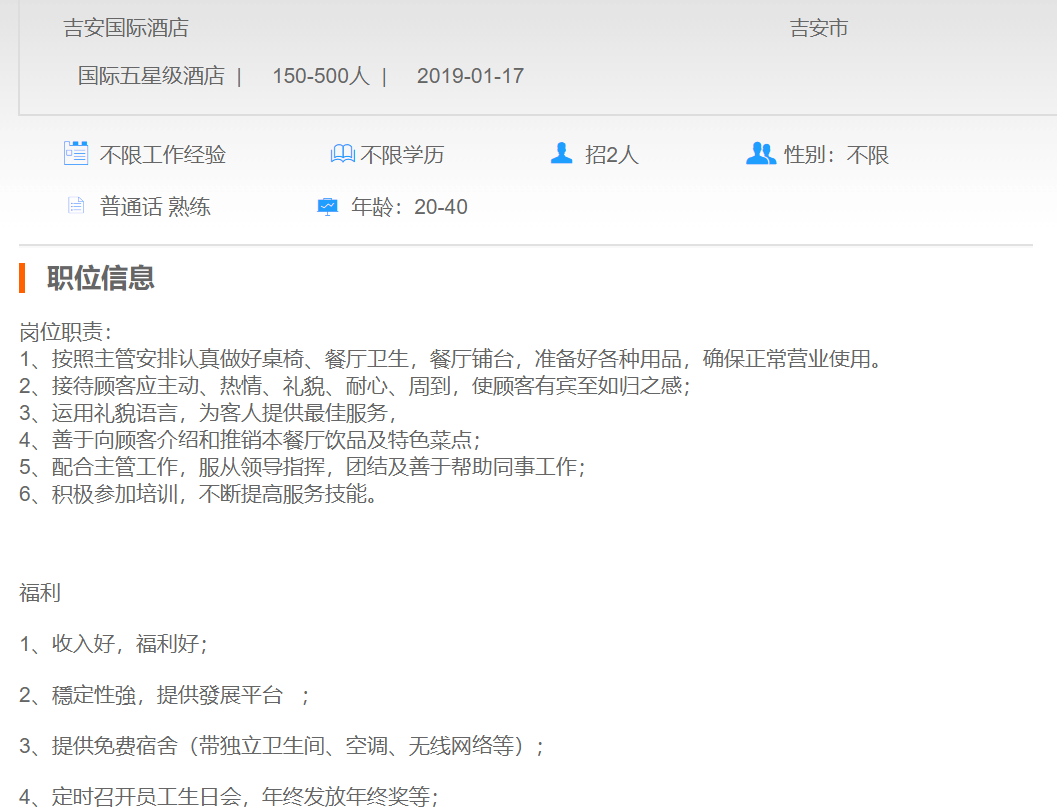Viewport: 1057px width, 811px height.
Task: Click the 150-500人 company size label
Action: tap(320, 76)
